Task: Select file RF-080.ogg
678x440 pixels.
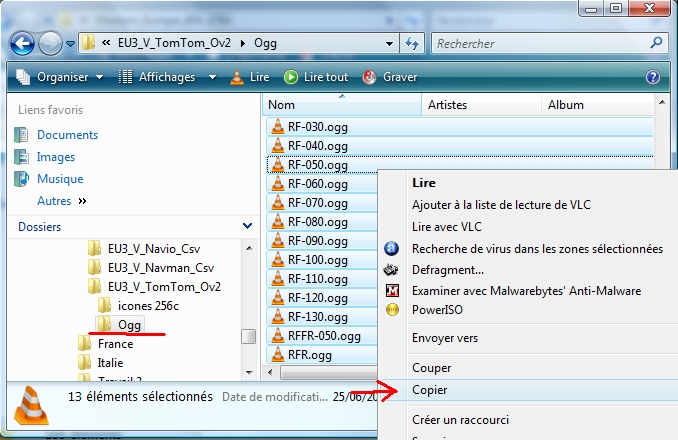Action: coord(317,222)
